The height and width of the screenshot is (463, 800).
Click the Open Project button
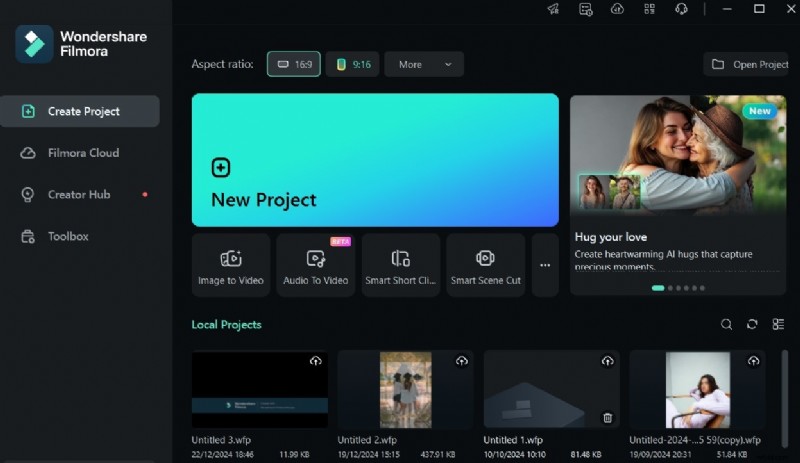[752, 64]
